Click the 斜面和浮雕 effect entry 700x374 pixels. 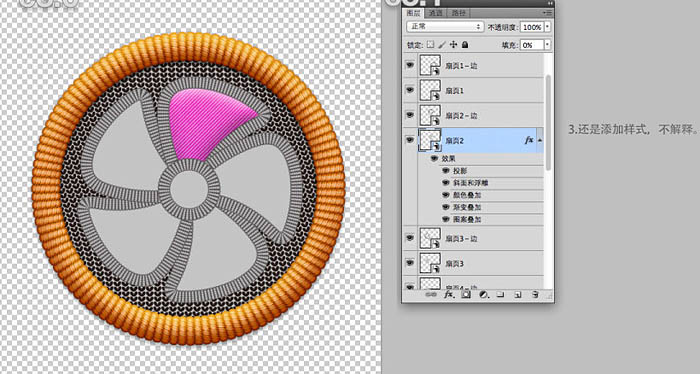click(x=471, y=183)
